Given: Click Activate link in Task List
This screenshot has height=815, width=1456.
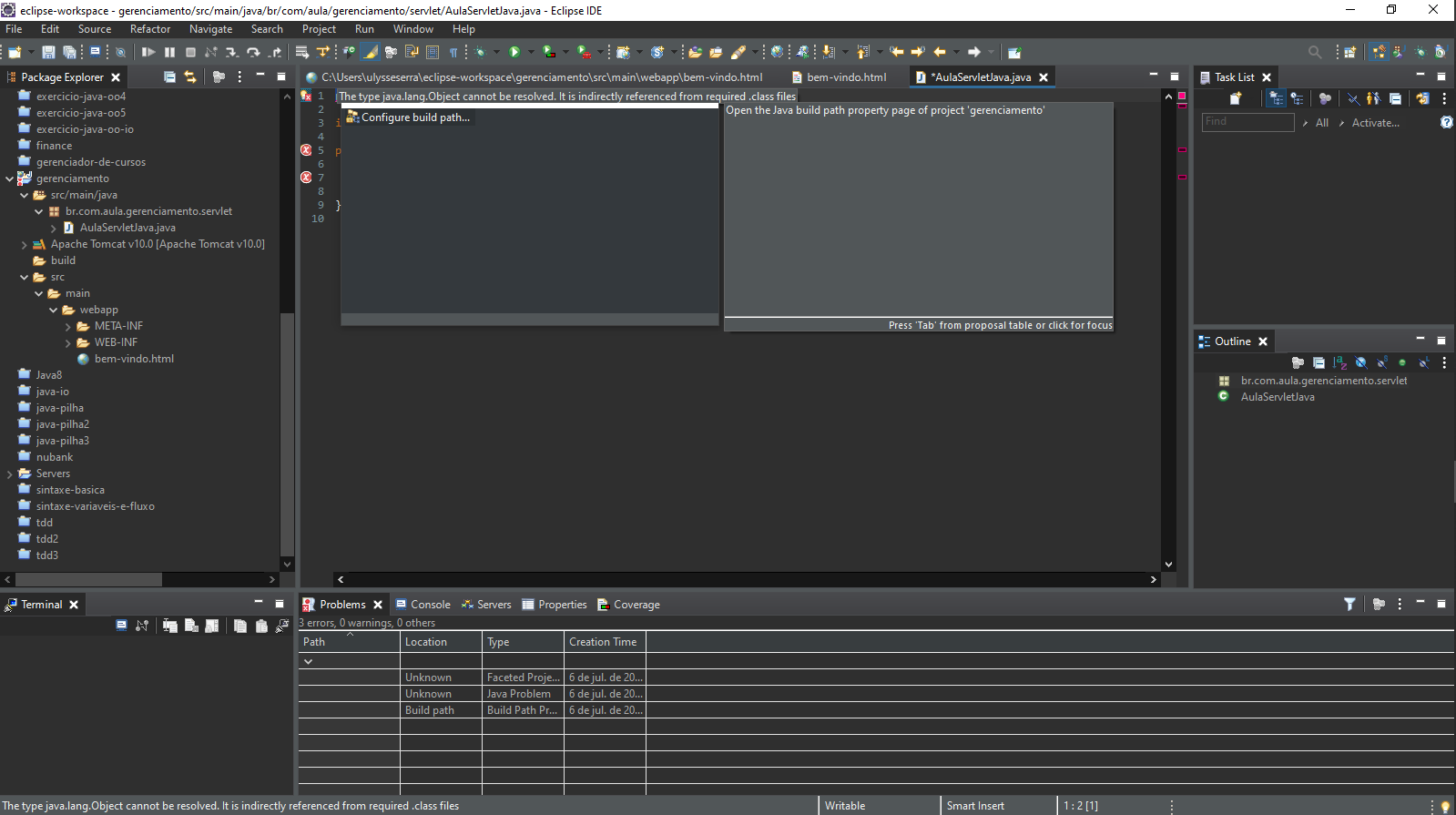Looking at the screenshot, I should point(1375,123).
